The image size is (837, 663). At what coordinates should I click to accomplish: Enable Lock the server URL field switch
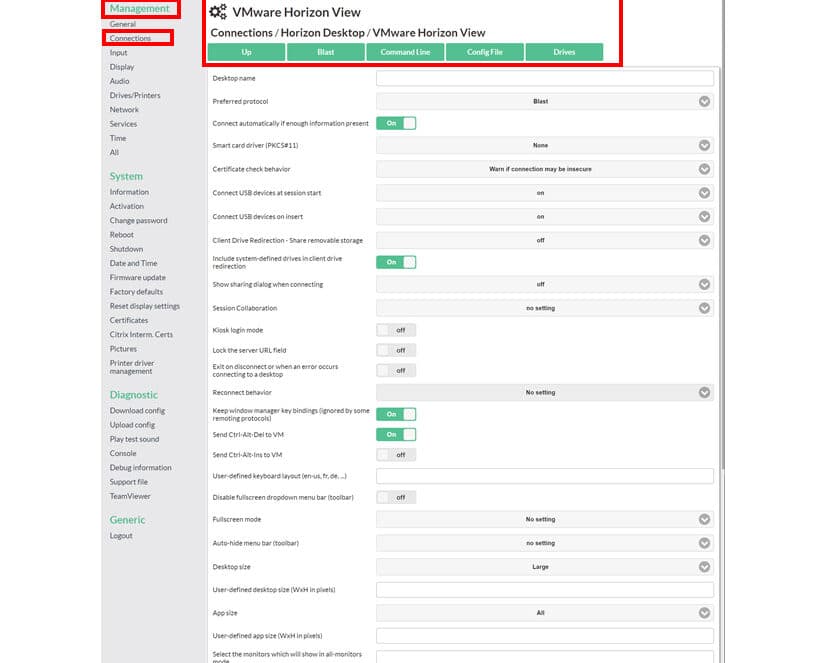[396, 350]
